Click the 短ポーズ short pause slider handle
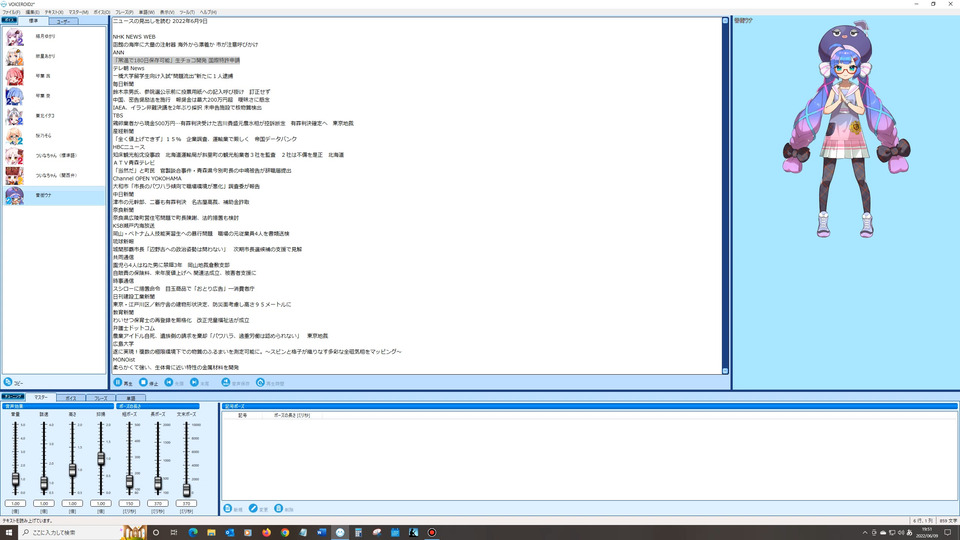Image resolution: width=960 pixels, height=540 pixels. (x=129, y=482)
